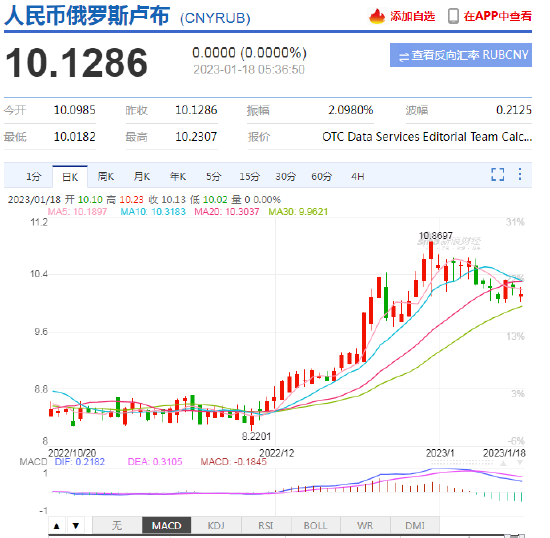Click the 2022/12 date axis label
This screenshot has height=538, width=550.
point(277,453)
